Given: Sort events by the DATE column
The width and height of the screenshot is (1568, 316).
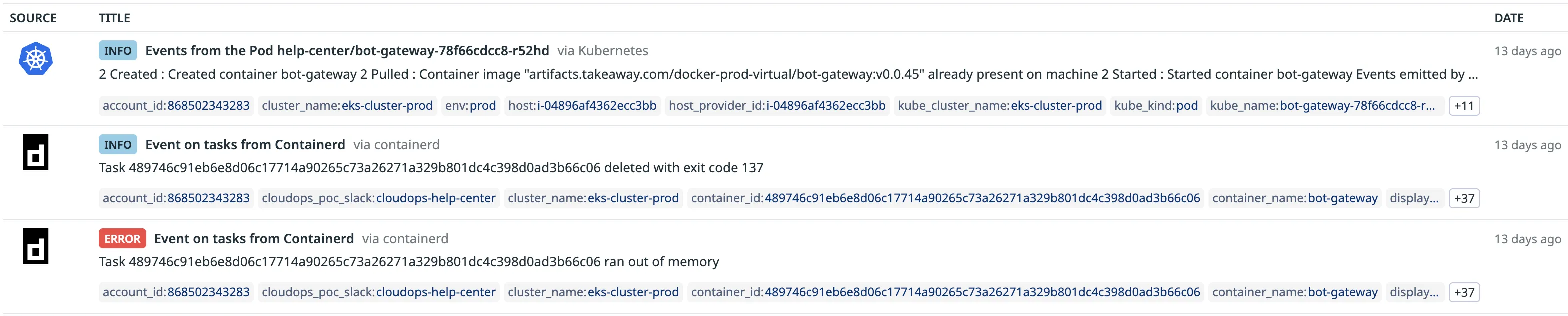Looking at the screenshot, I should pyautogui.click(x=1509, y=18).
